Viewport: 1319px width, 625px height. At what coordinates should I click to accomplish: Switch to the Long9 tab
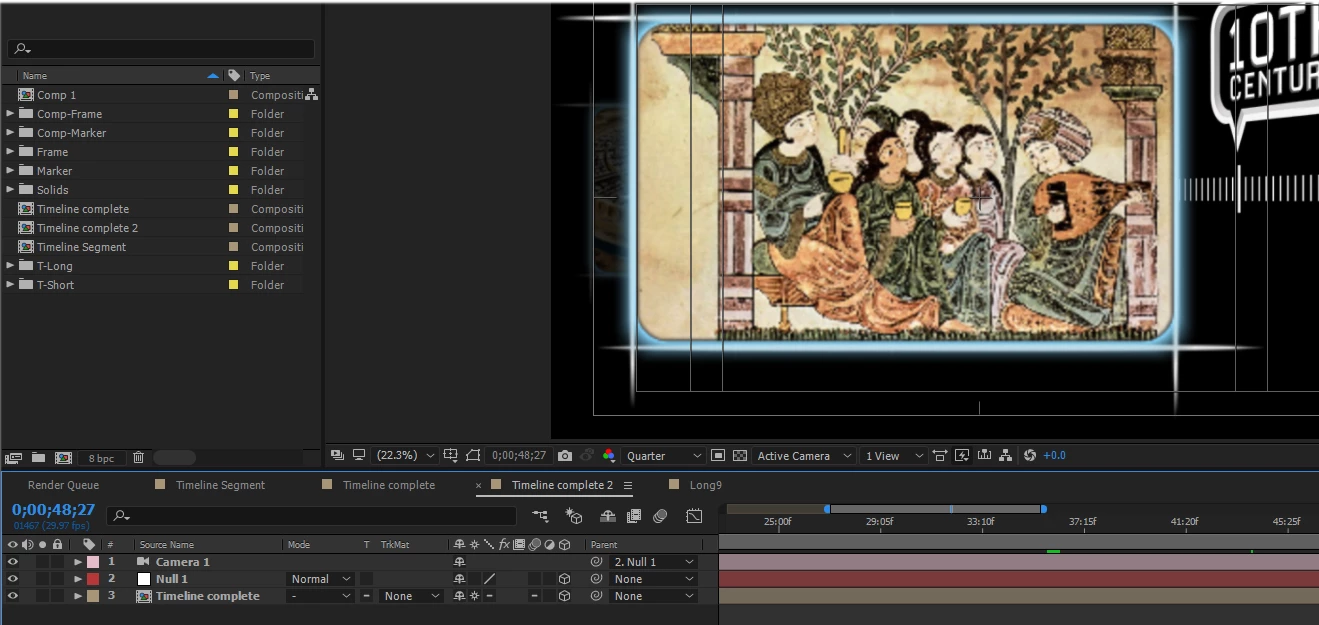tap(705, 485)
